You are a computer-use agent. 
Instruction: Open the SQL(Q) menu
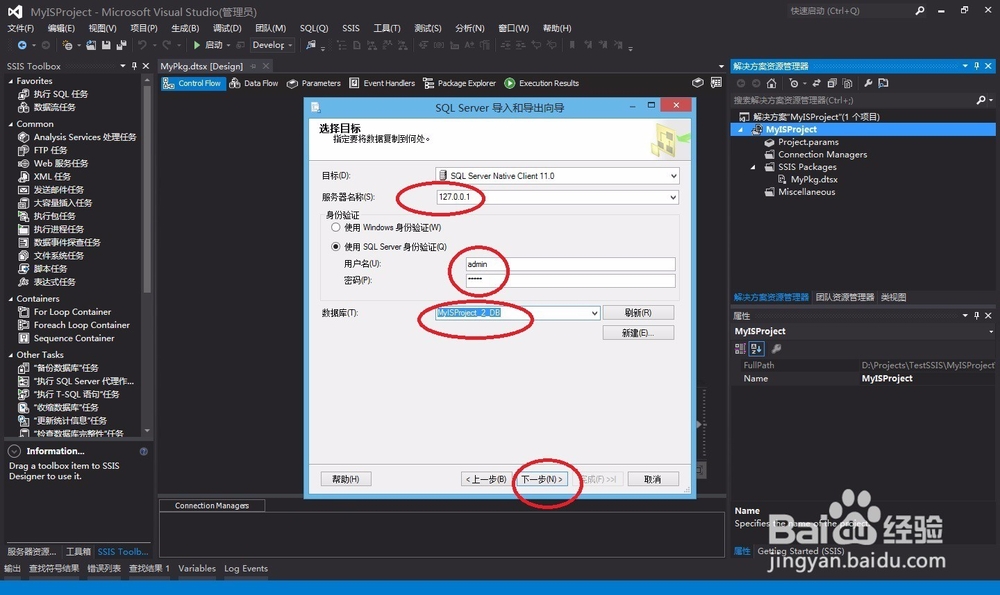[314, 28]
